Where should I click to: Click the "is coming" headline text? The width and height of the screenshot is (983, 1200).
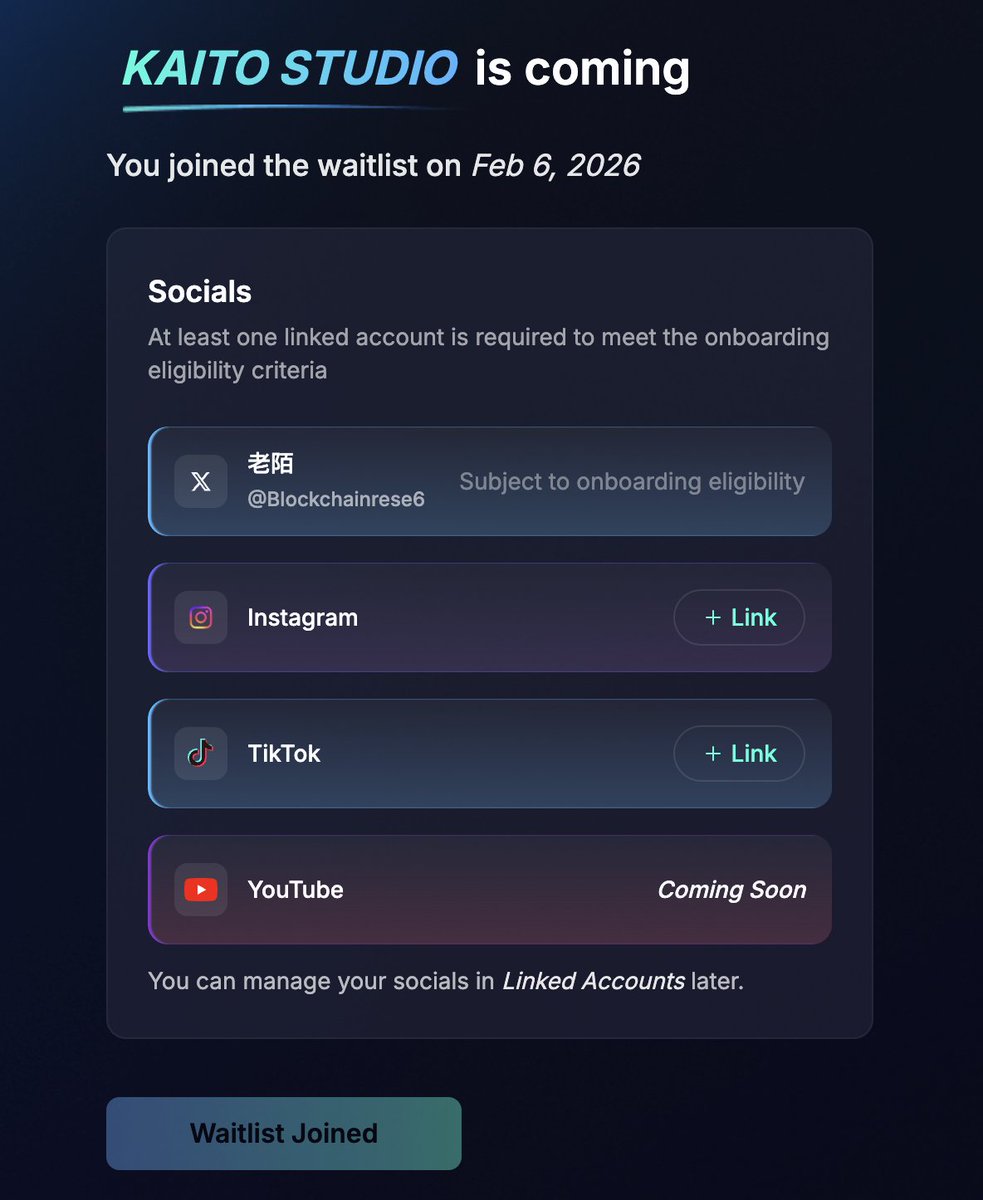pyautogui.click(x=582, y=69)
